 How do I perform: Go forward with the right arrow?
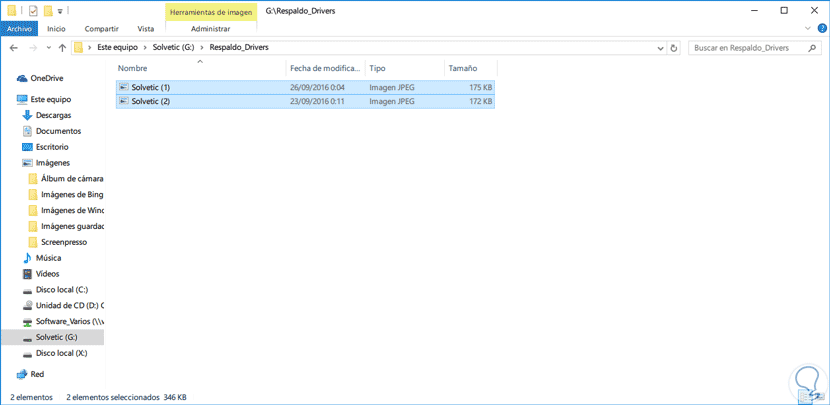33,48
